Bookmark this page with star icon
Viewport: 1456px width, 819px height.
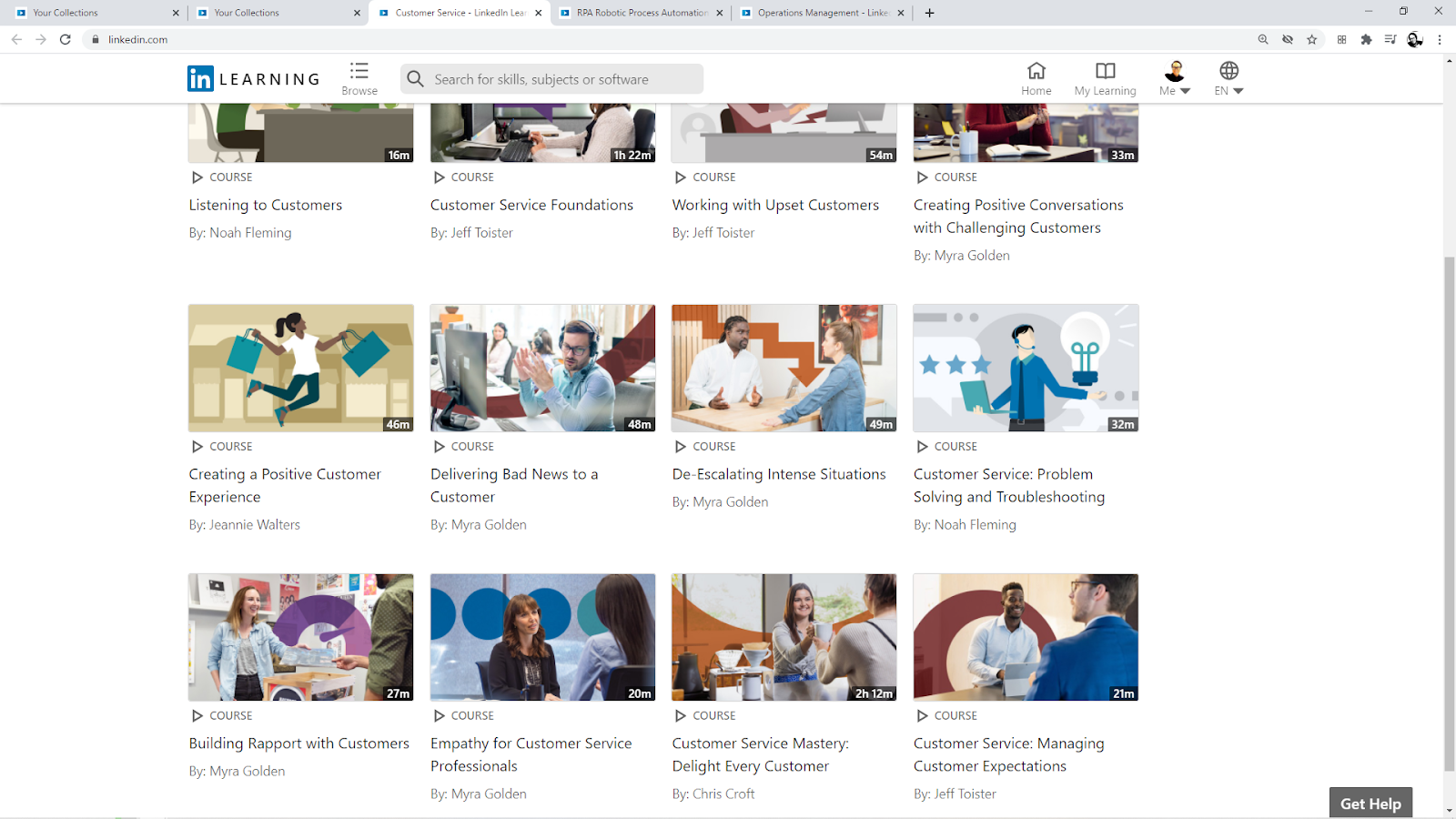(x=1312, y=39)
